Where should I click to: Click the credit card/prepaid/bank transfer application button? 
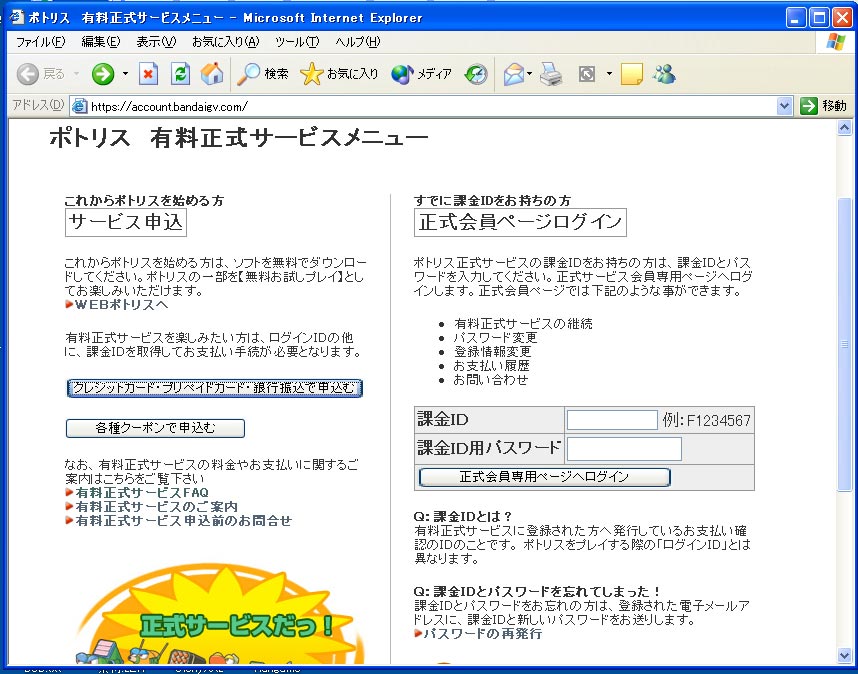(x=214, y=388)
